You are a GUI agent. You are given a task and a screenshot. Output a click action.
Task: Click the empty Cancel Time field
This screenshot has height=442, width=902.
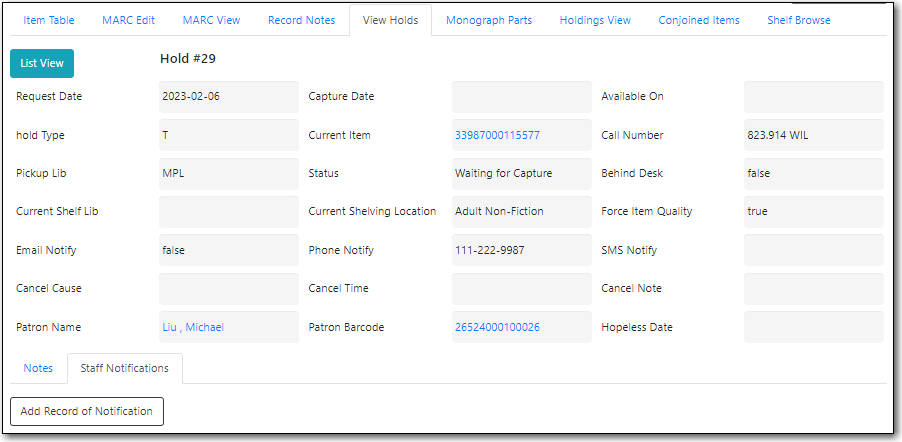click(x=522, y=289)
